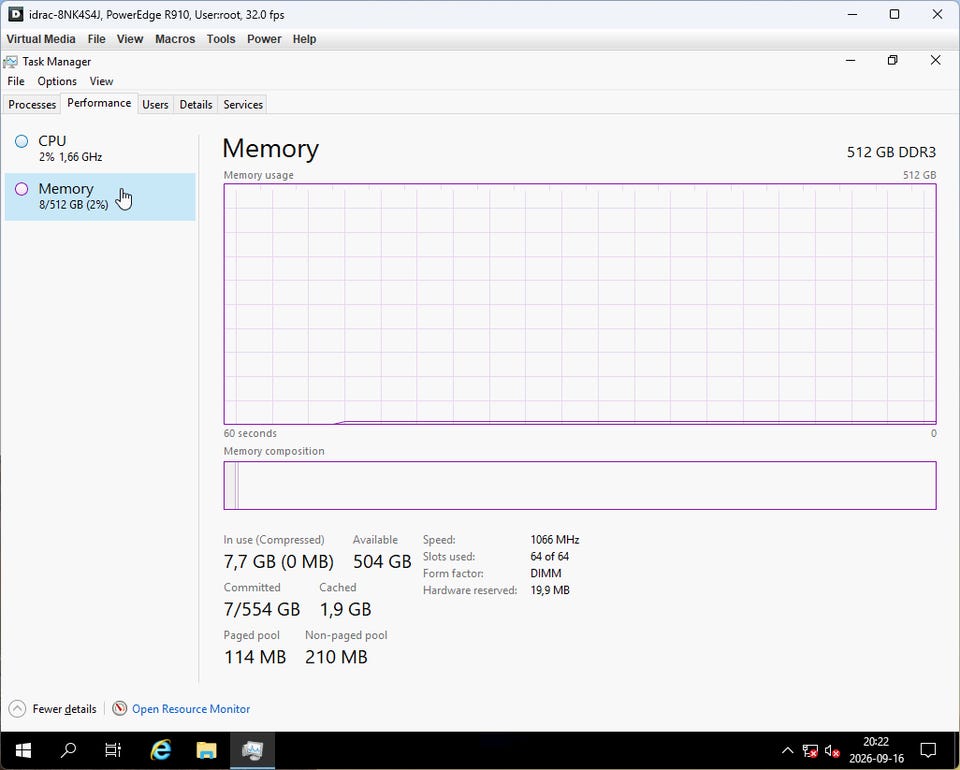The width and height of the screenshot is (960, 770).
Task: Open the iDRAC File menu
Action: pyautogui.click(x=97, y=39)
